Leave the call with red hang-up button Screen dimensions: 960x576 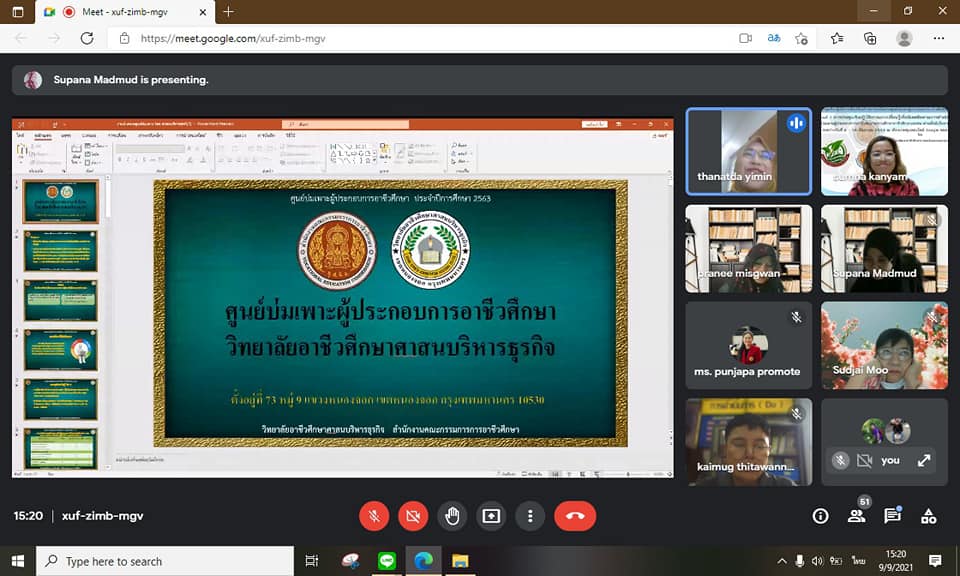(x=575, y=516)
